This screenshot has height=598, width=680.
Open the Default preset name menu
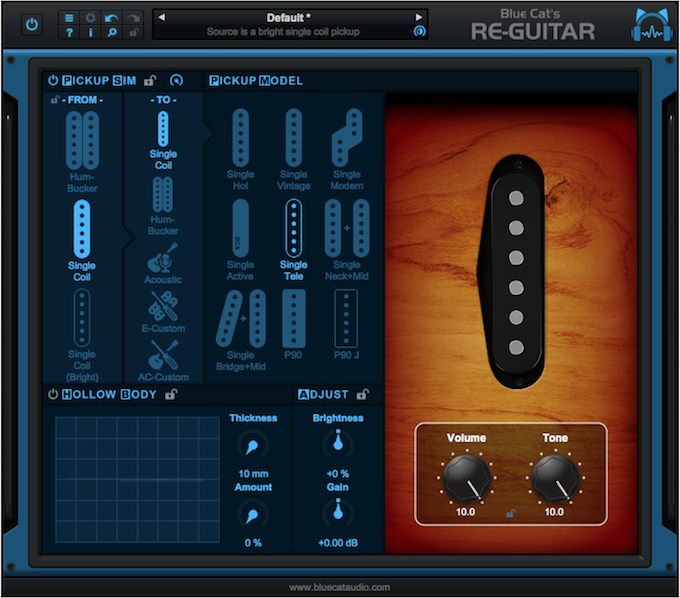click(x=288, y=18)
